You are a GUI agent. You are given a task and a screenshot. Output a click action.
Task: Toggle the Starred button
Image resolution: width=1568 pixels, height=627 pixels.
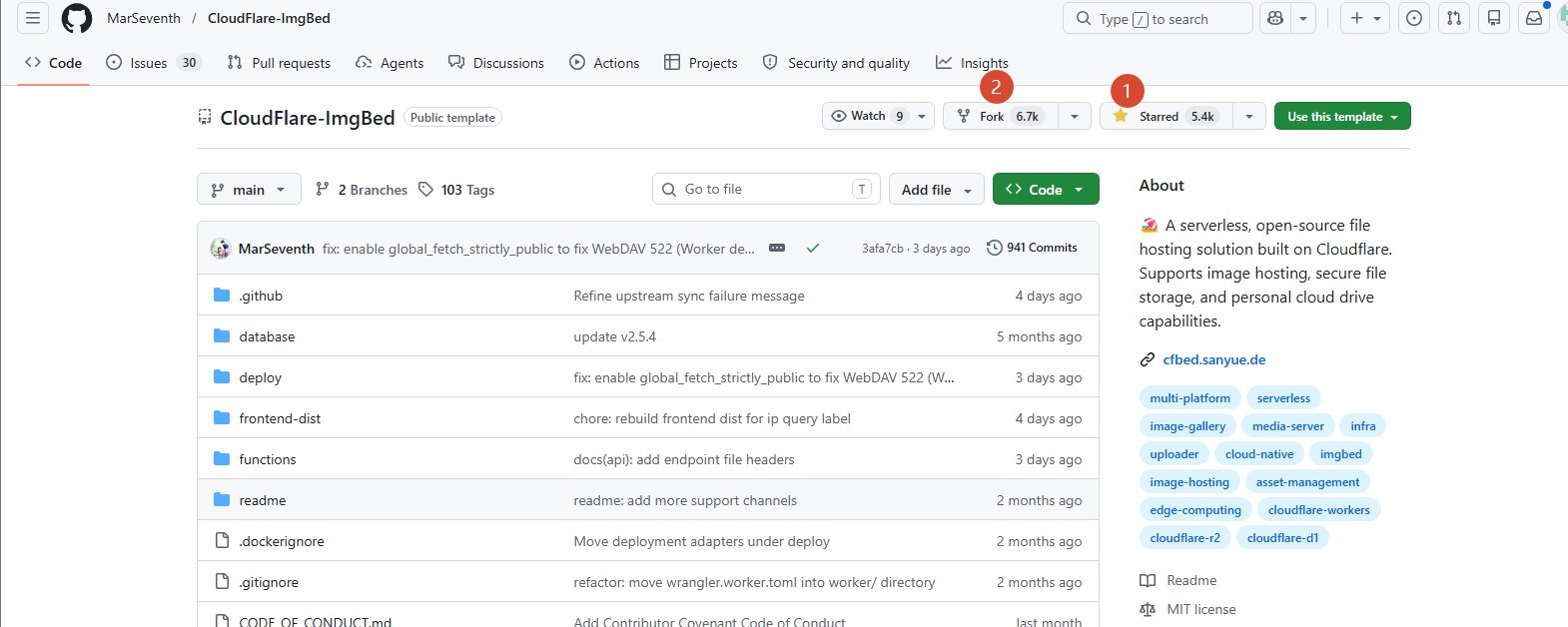(x=1167, y=116)
